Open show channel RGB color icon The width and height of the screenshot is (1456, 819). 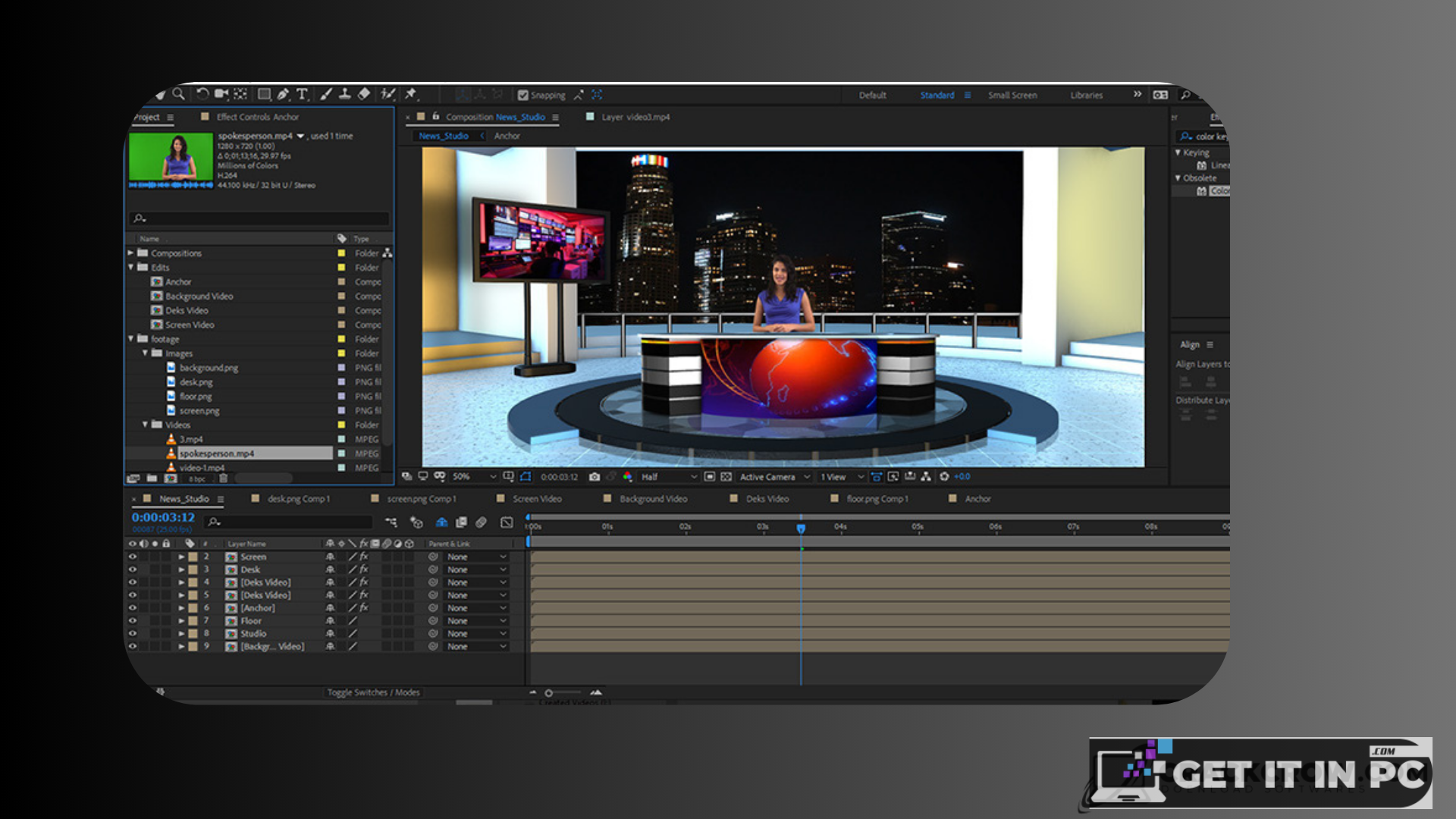[x=627, y=477]
